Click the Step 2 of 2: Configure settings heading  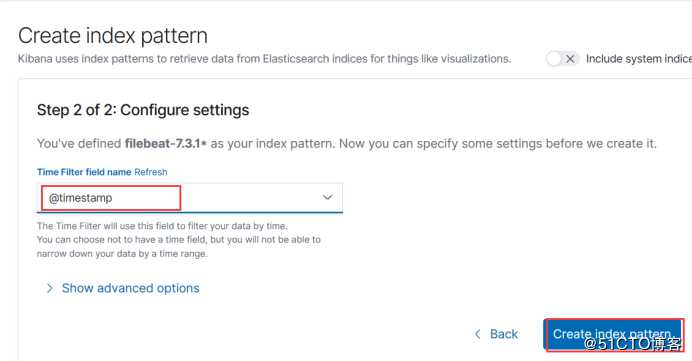tap(143, 110)
